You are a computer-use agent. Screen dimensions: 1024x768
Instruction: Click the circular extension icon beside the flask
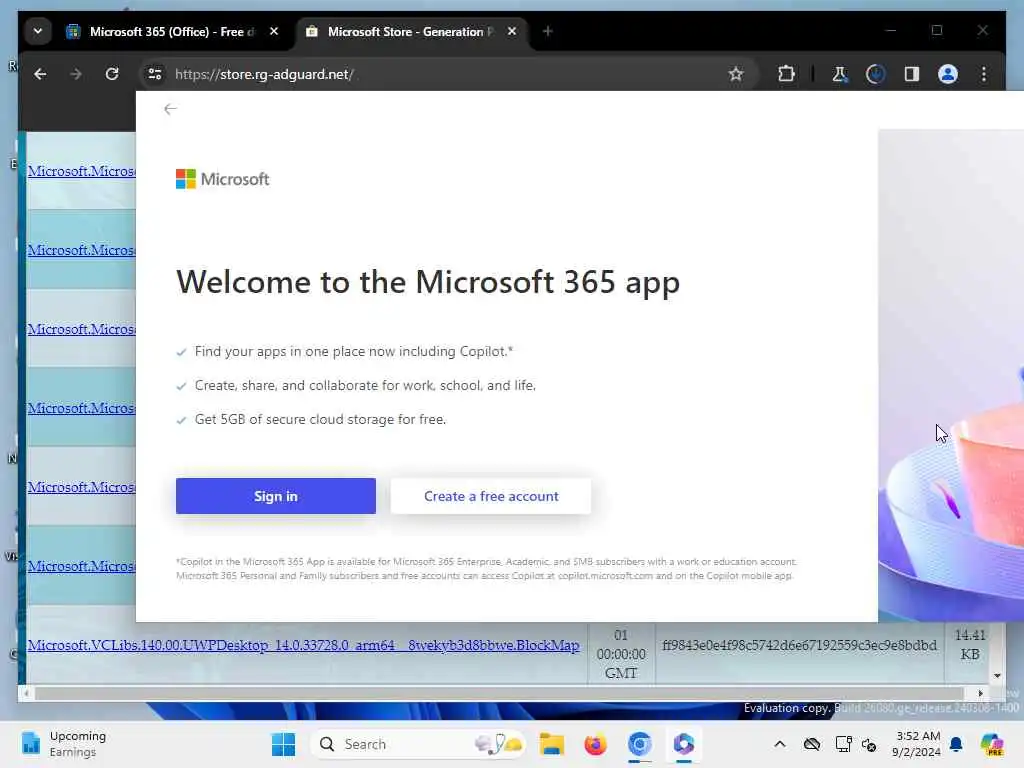[875, 74]
